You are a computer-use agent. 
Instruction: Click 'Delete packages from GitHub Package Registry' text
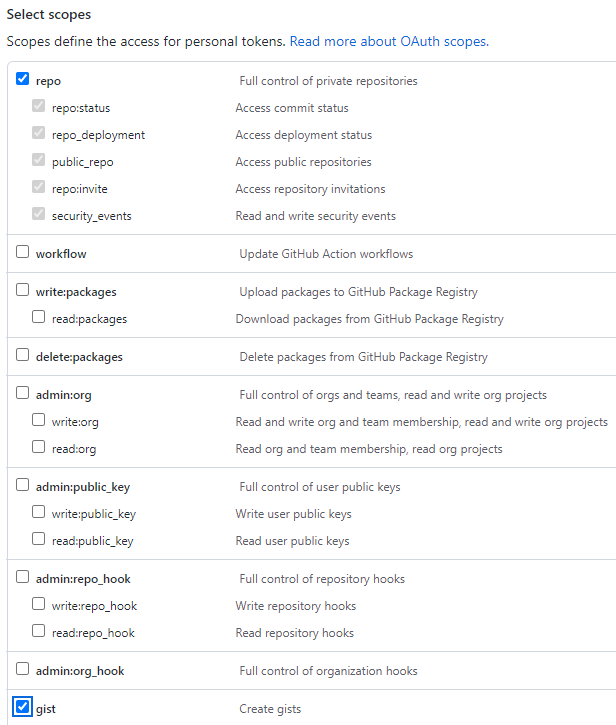[x=363, y=357]
